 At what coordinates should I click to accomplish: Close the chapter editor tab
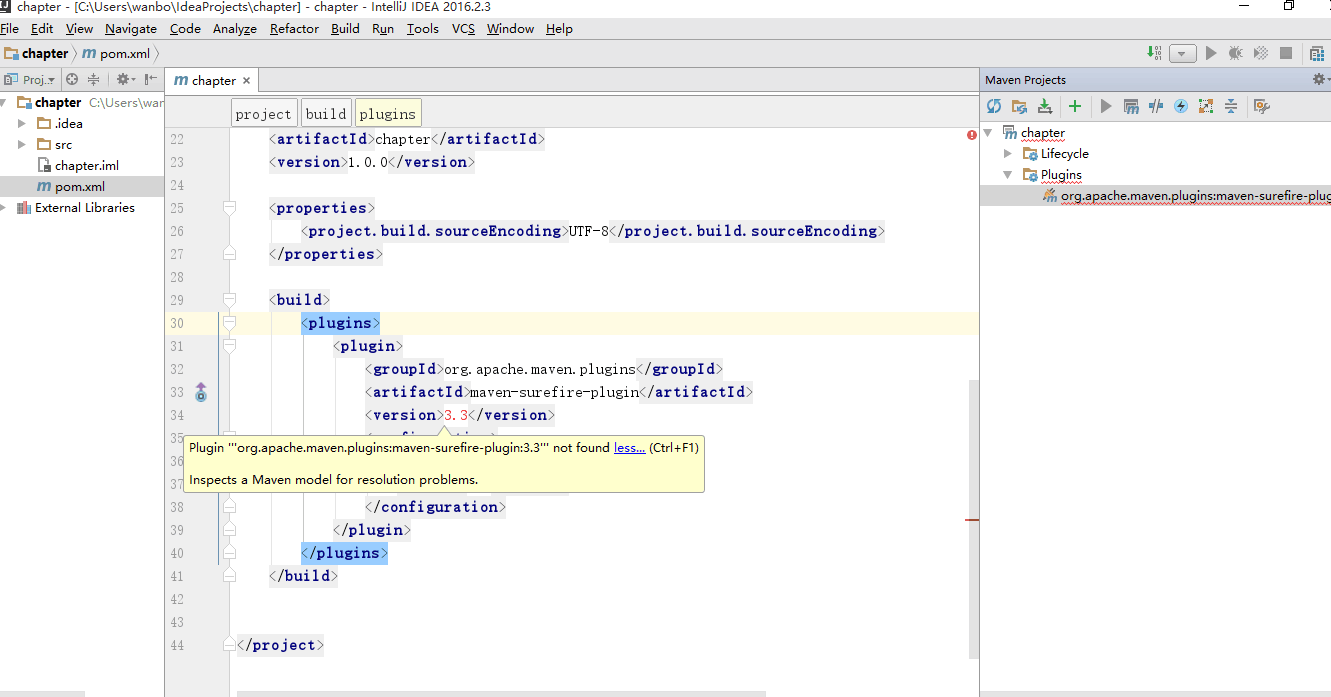(x=246, y=81)
